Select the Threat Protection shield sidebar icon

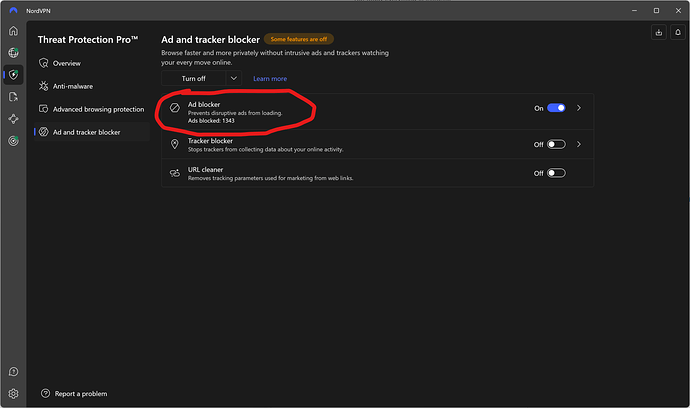point(14,75)
